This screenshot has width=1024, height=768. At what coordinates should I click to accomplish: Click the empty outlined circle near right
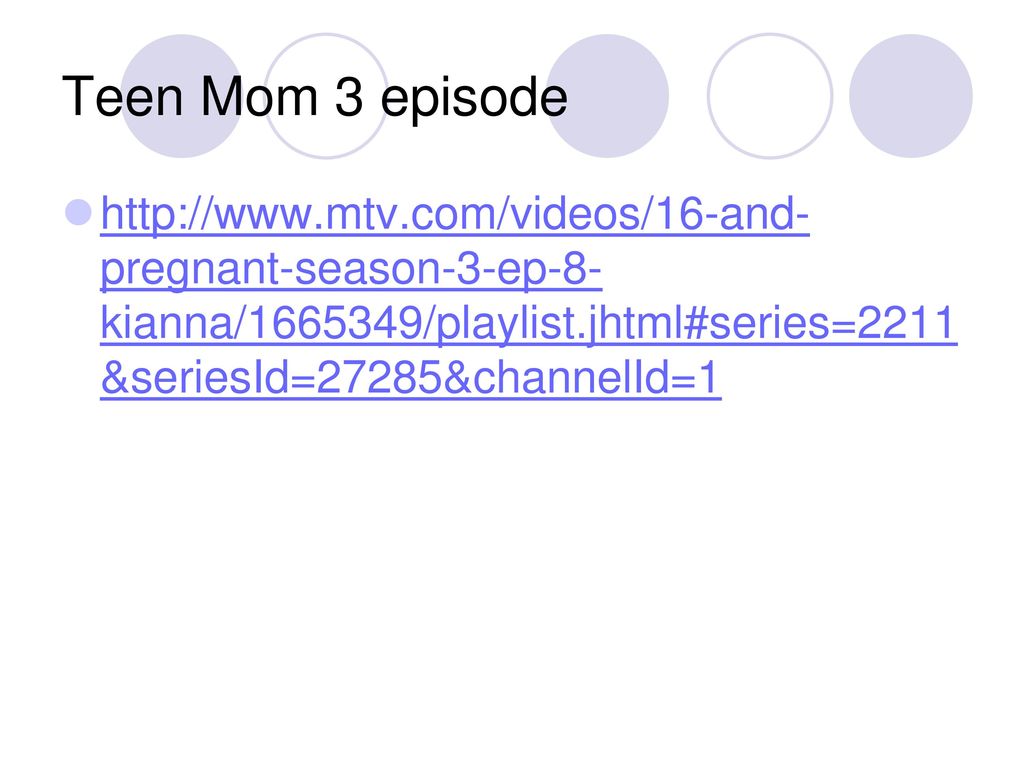pos(770,96)
